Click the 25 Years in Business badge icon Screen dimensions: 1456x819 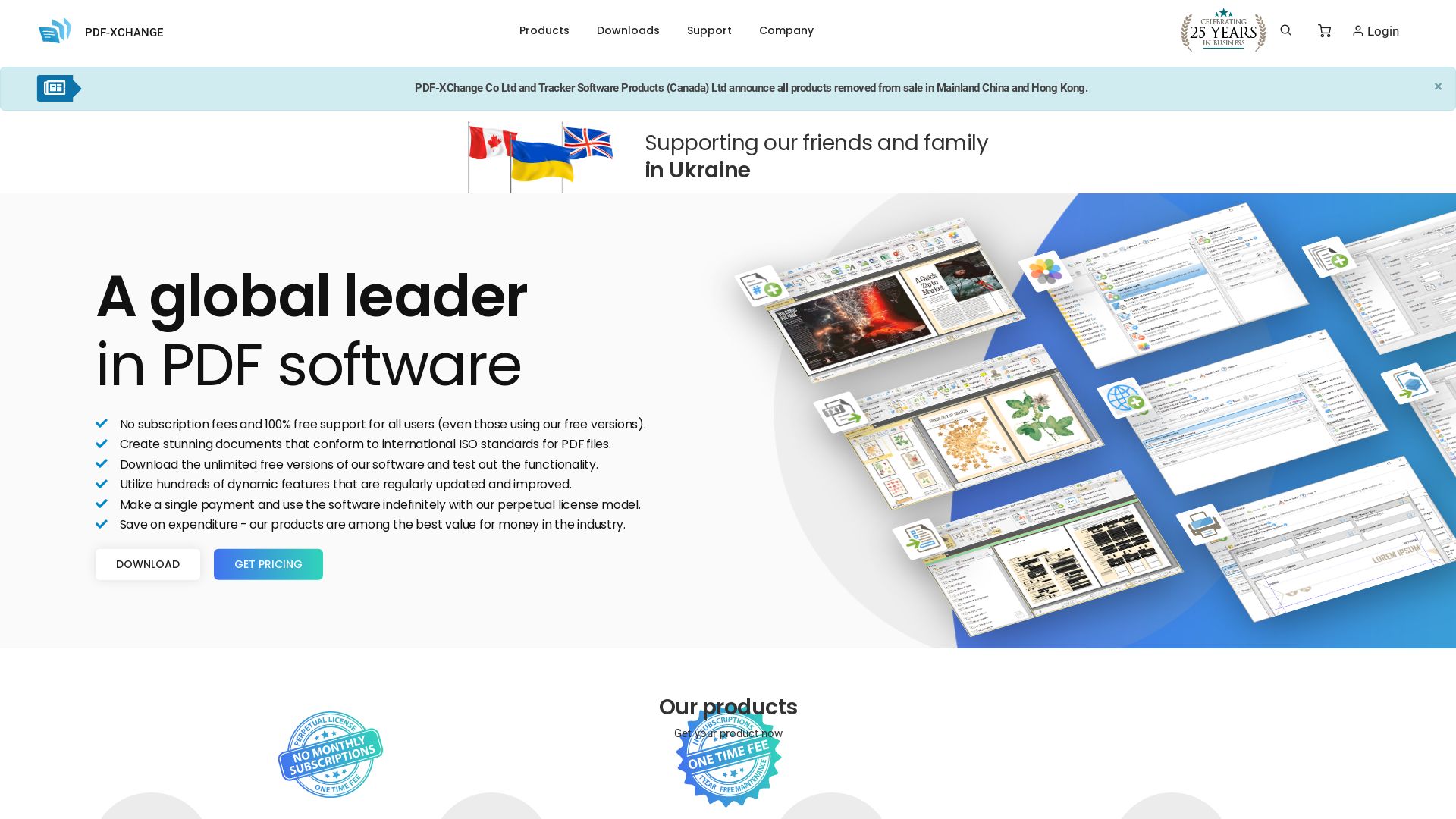point(1222,30)
